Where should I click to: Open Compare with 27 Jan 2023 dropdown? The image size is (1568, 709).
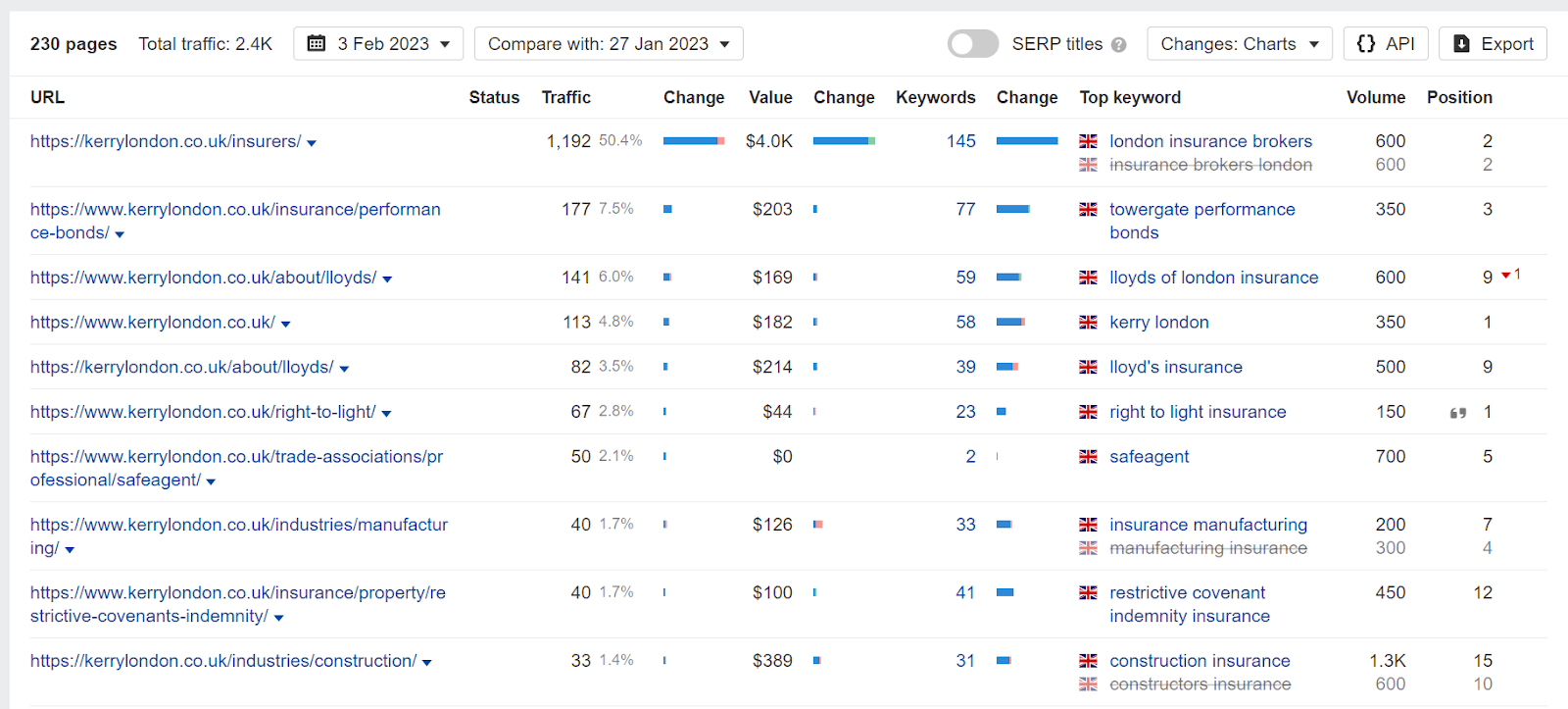pos(609,44)
